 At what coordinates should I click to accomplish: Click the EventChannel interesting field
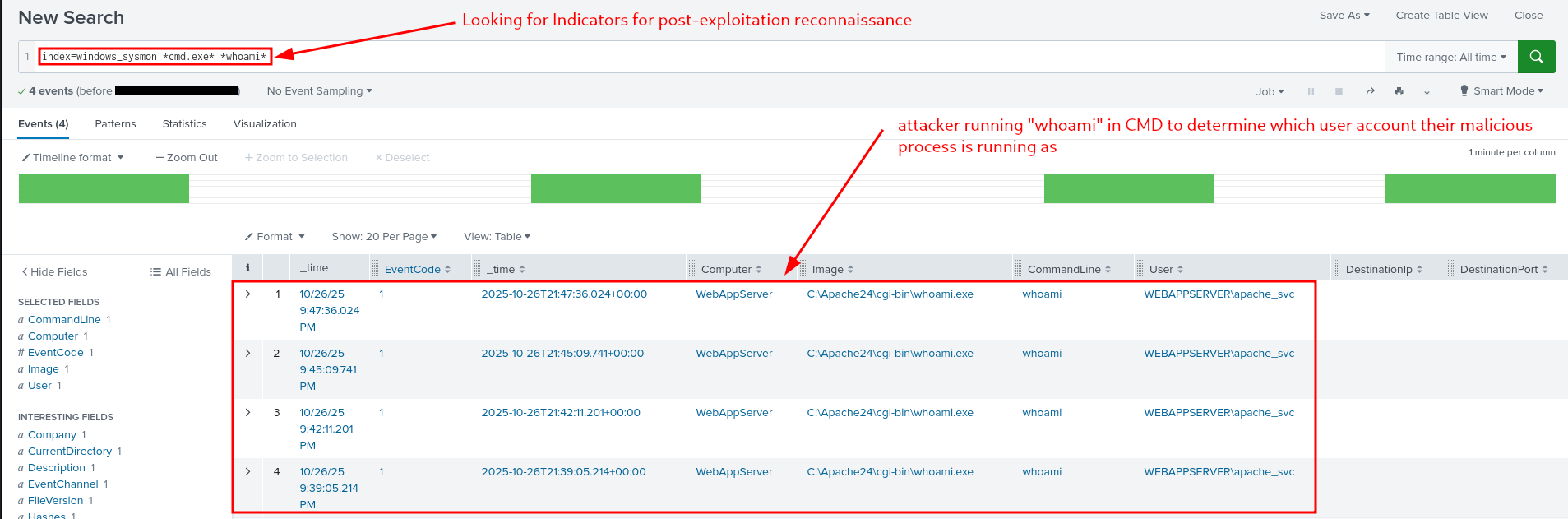coord(63,484)
